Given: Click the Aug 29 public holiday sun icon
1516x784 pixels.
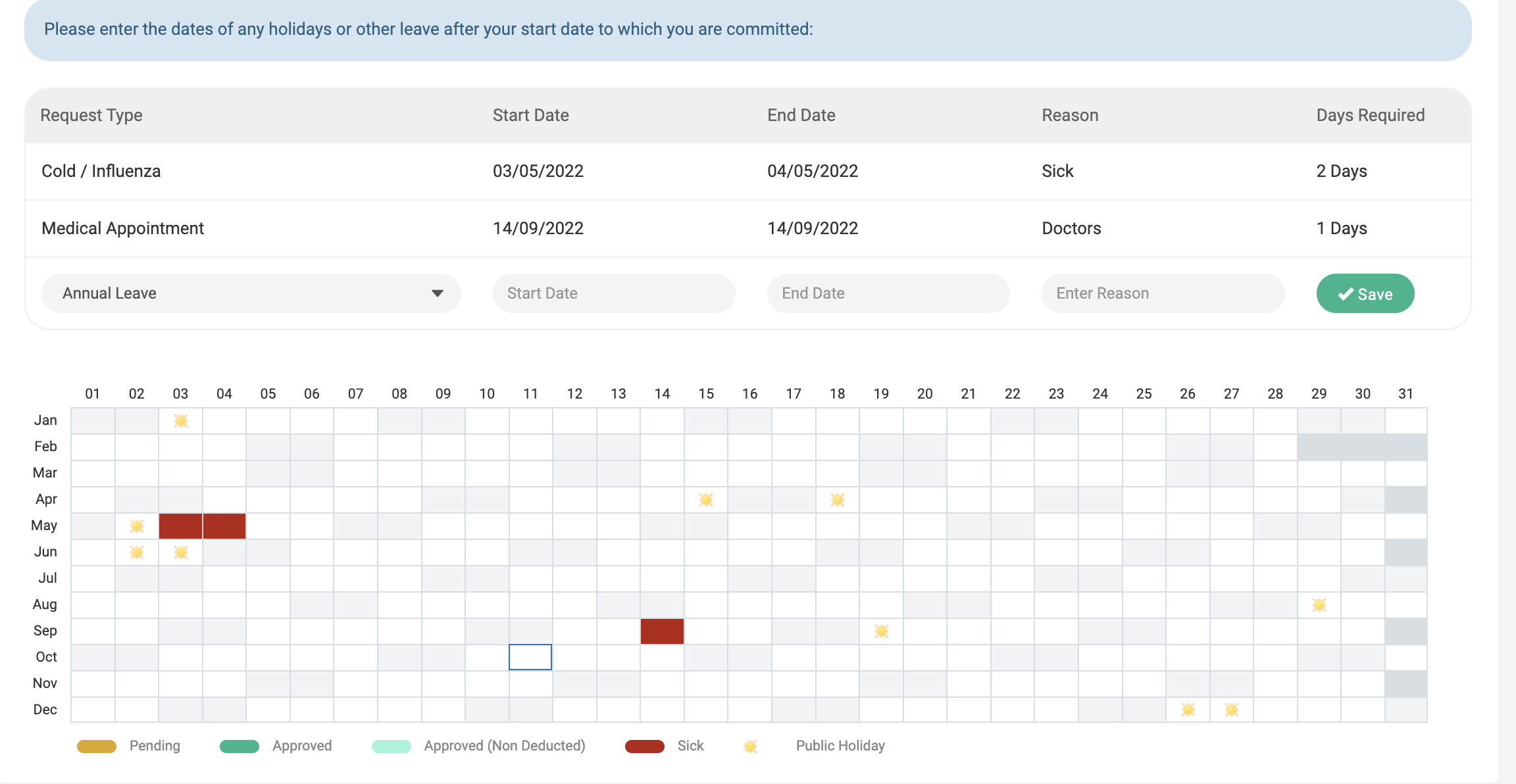Looking at the screenshot, I should pos(1319,605).
